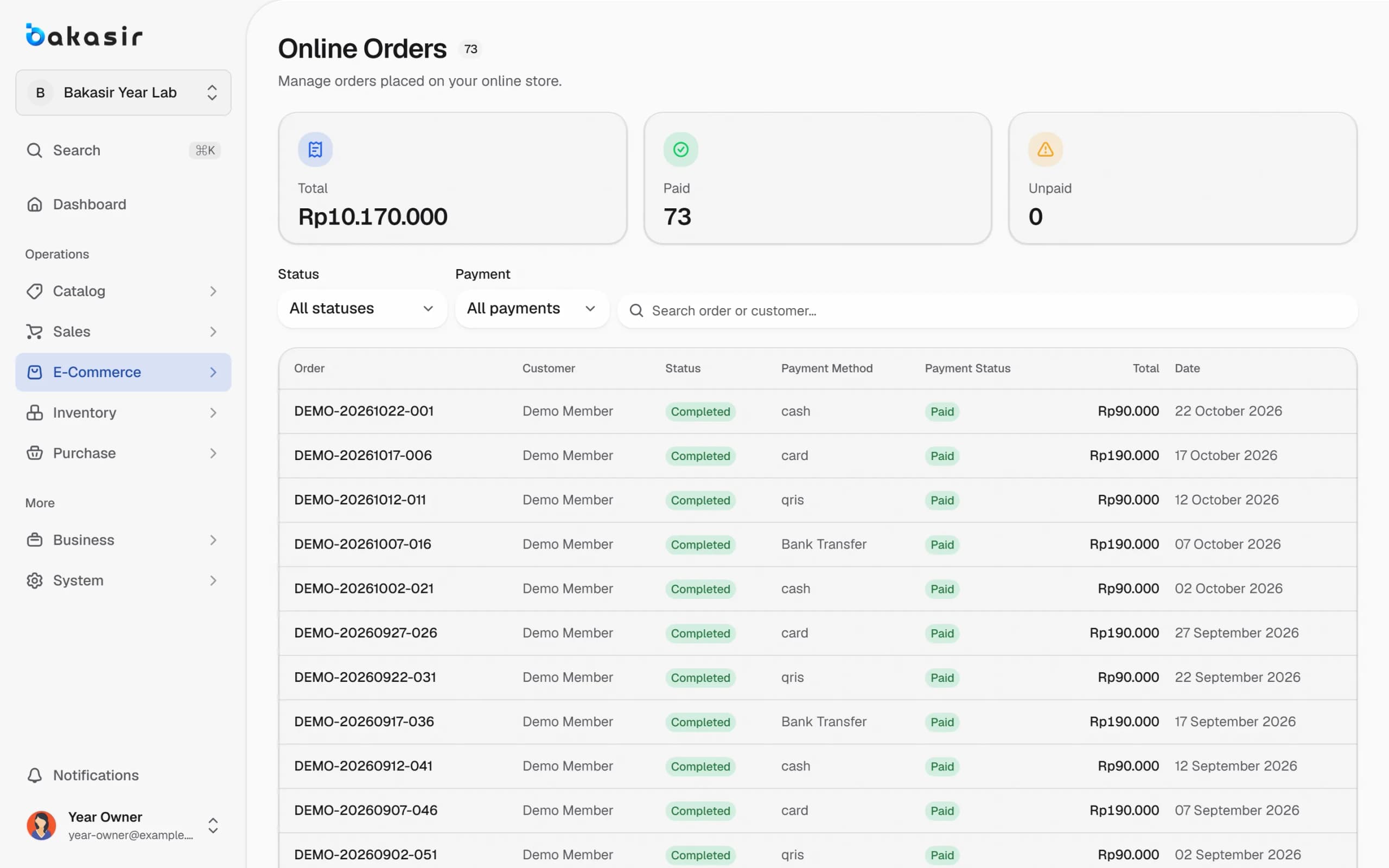Expand the Purchase menu chevron
Image resolution: width=1389 pixels, height=868 pixels.
[x=213, y=453]
